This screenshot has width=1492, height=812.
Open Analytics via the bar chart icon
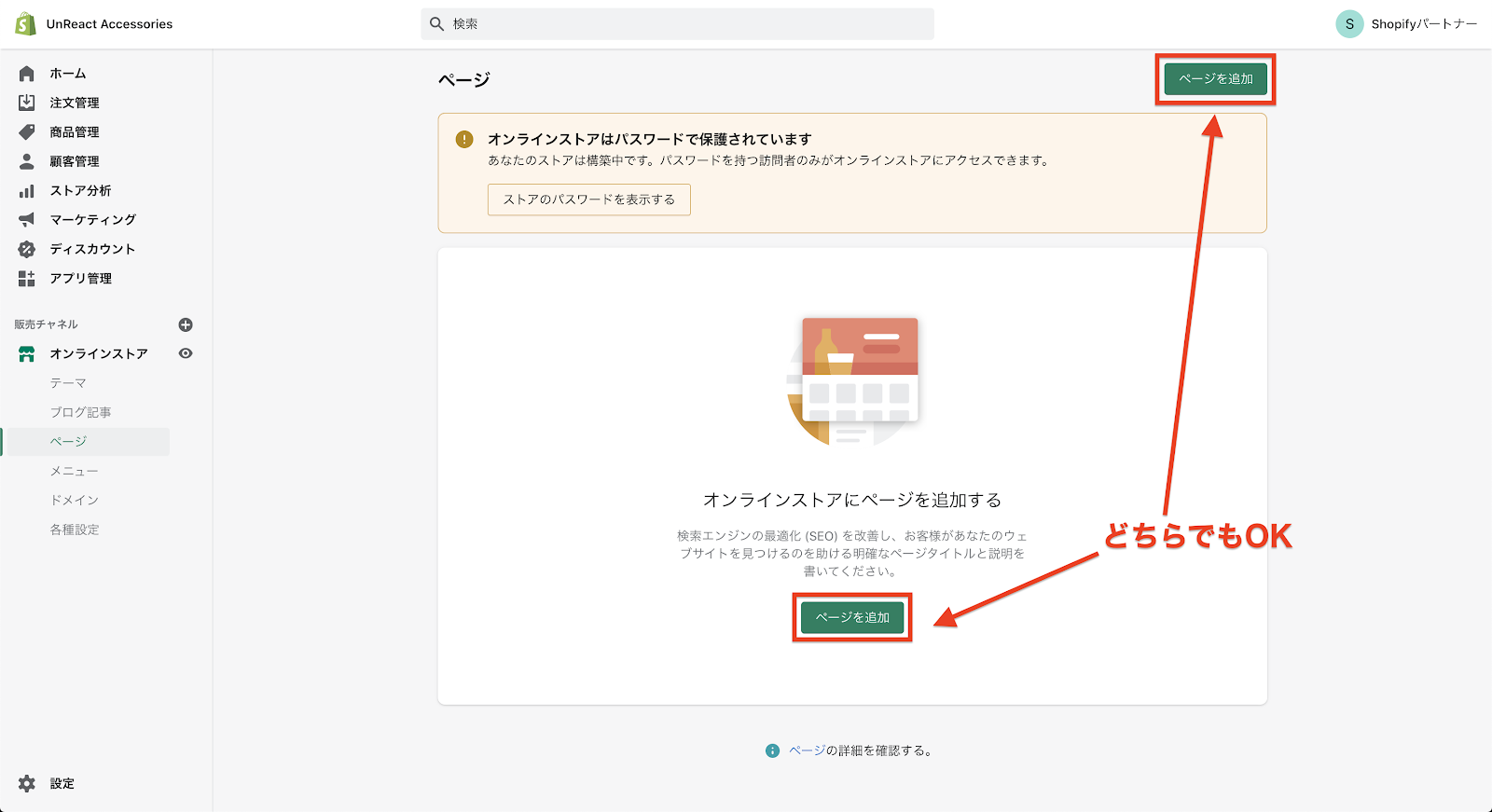[27, 191]
